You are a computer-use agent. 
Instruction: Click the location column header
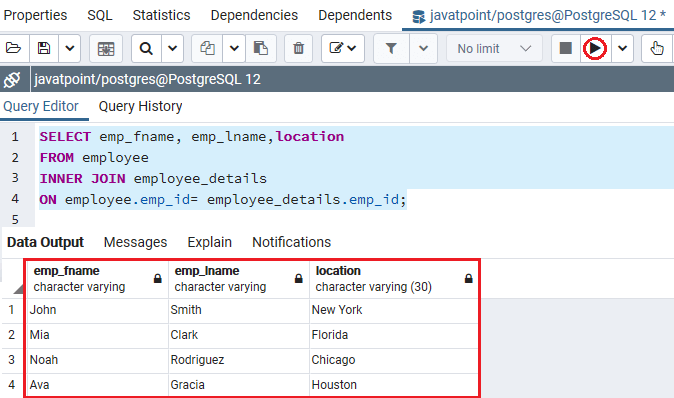coord(393,279)
